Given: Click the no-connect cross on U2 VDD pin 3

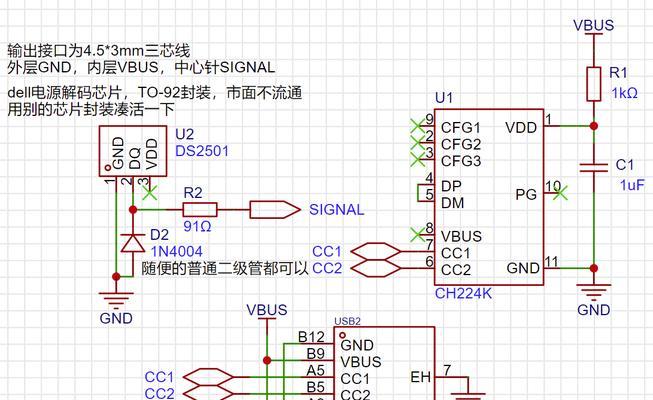Looking at the screenshot, I should [150, 192].
